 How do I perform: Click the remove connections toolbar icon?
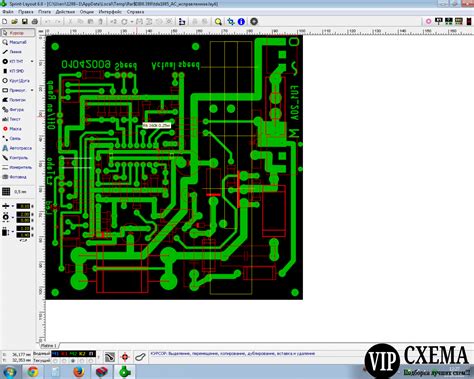pos(182,22)
